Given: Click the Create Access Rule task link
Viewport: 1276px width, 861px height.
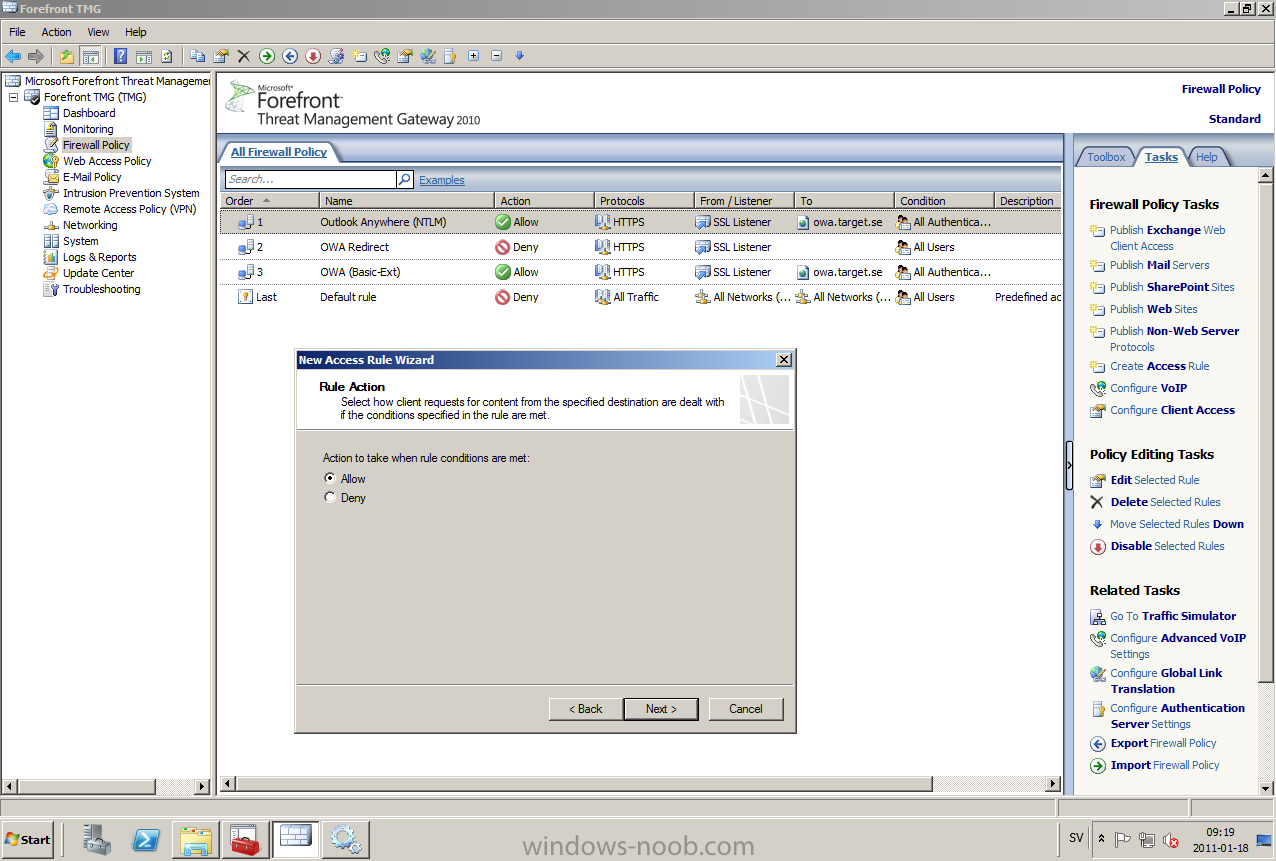Looking at the screenshot, I should 1159,366.
